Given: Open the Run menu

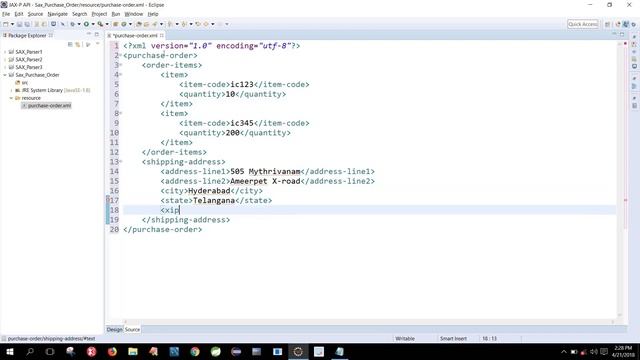Looking at the screenshot, I should coord(116,14).
